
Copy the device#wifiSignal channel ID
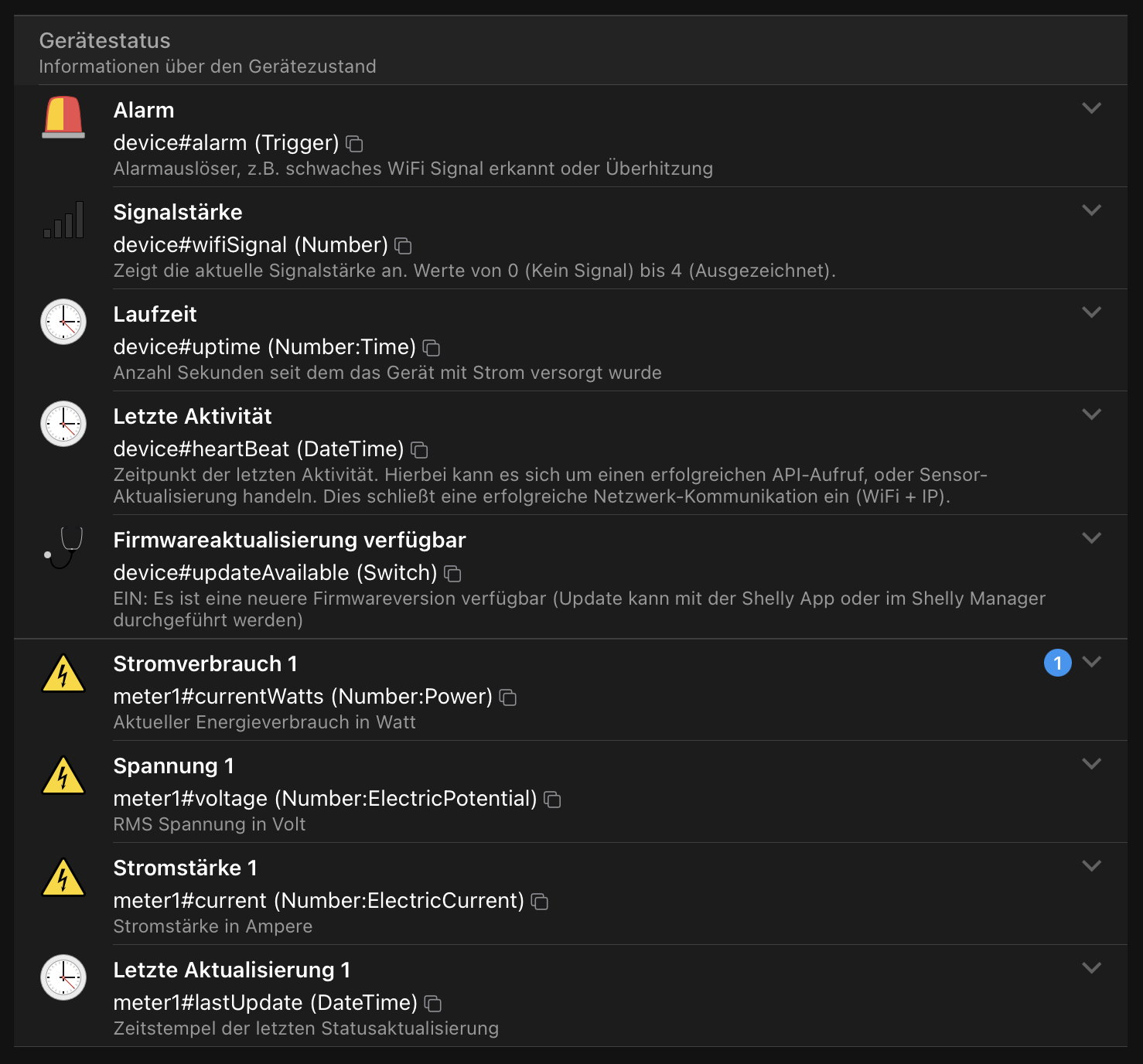point(403,246)
